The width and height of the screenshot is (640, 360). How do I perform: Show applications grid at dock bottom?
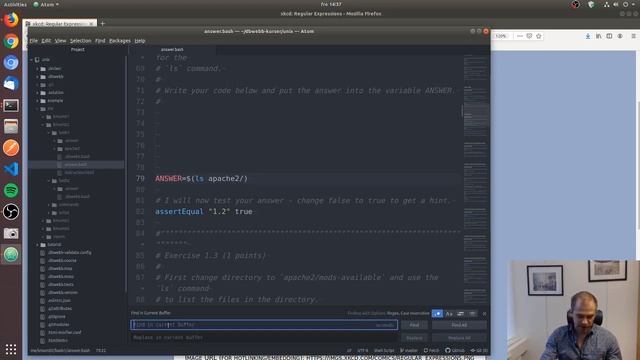tap(11, 349)
